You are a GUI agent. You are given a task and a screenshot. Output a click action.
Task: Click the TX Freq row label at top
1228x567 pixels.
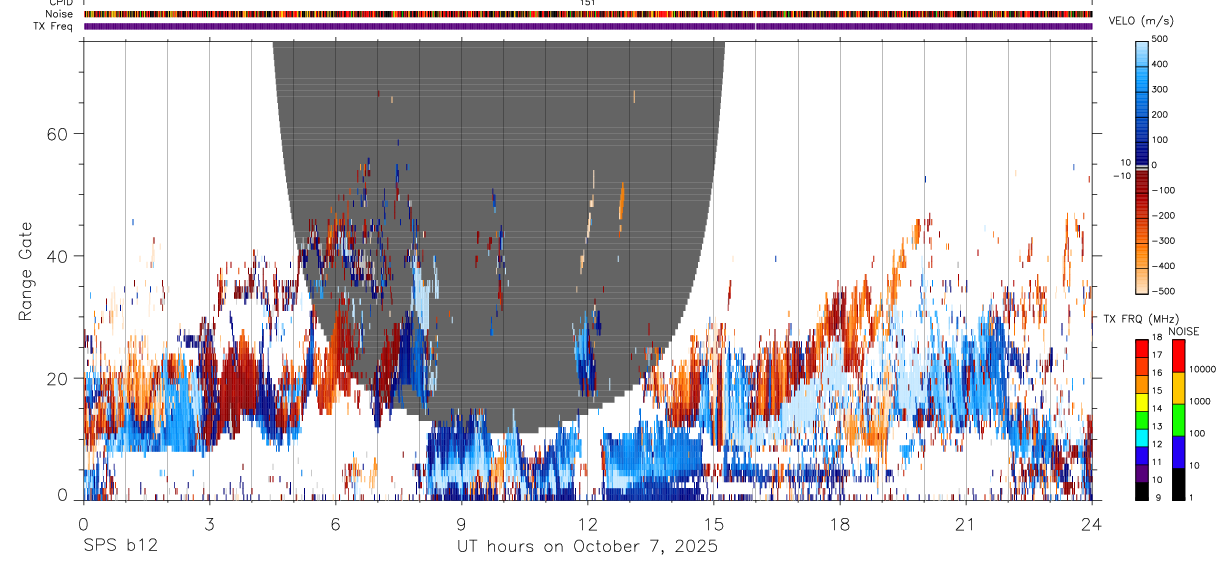[54, 25]
